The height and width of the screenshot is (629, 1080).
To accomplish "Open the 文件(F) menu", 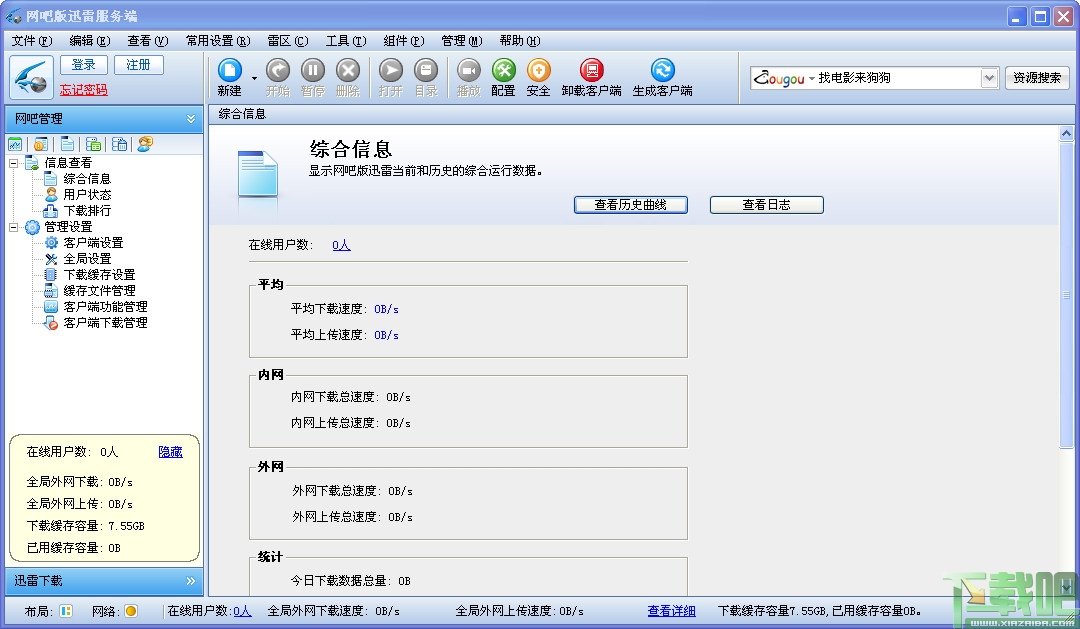I will tap(32, 41).
